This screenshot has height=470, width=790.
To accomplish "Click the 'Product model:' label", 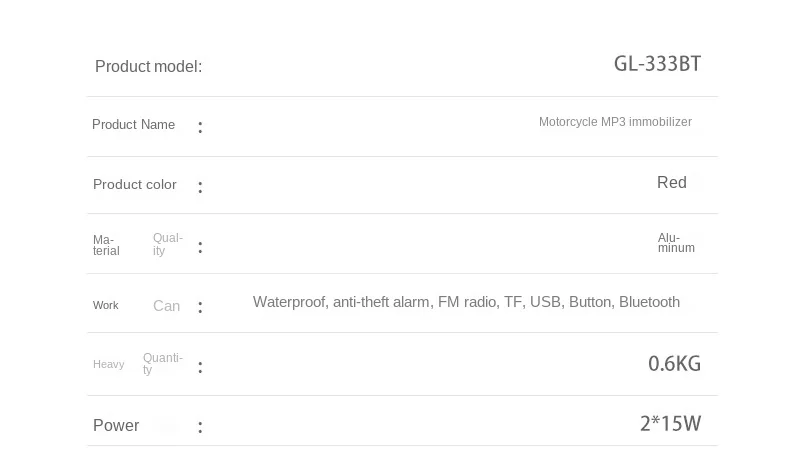I will [x=148, y=66].
